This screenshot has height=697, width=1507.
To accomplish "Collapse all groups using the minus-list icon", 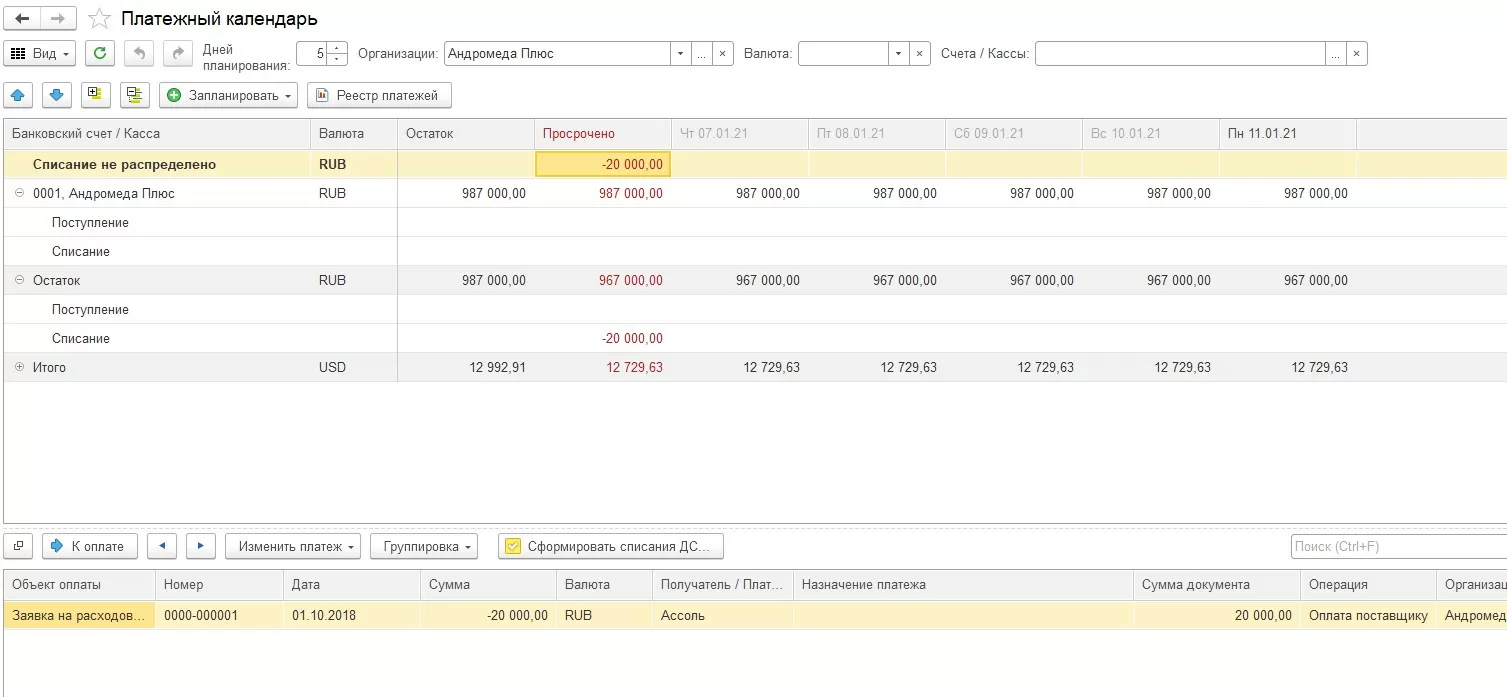I will pyautogui.click(x=134, y=95).
